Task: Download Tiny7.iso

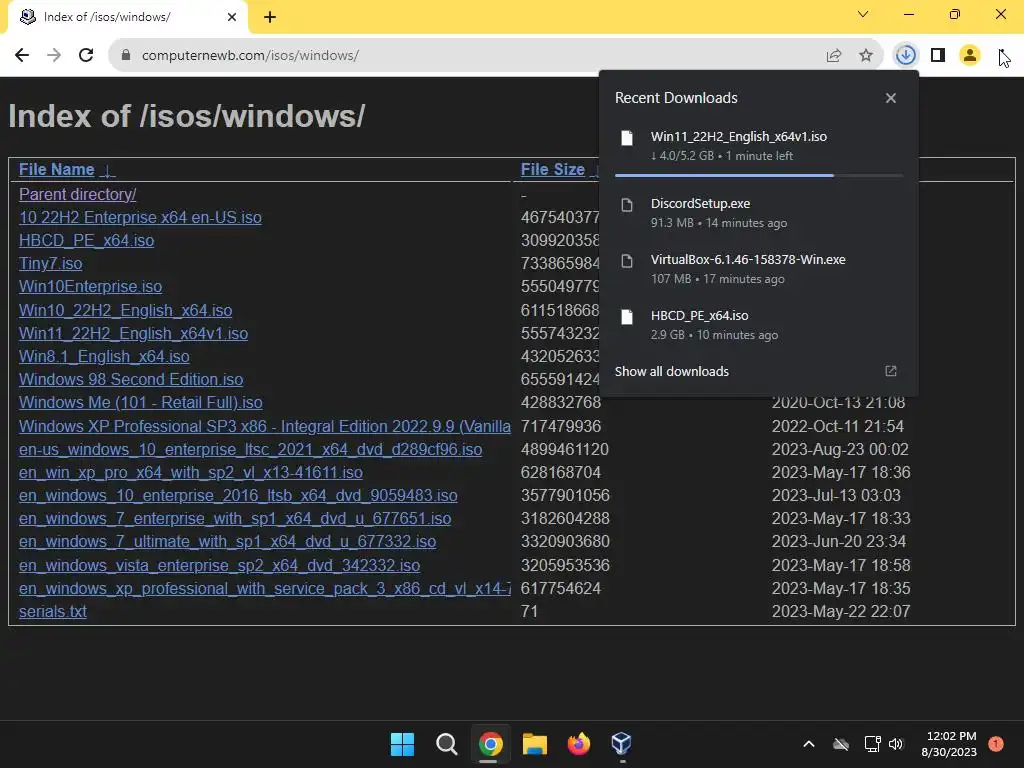Action: pos(50,263)
